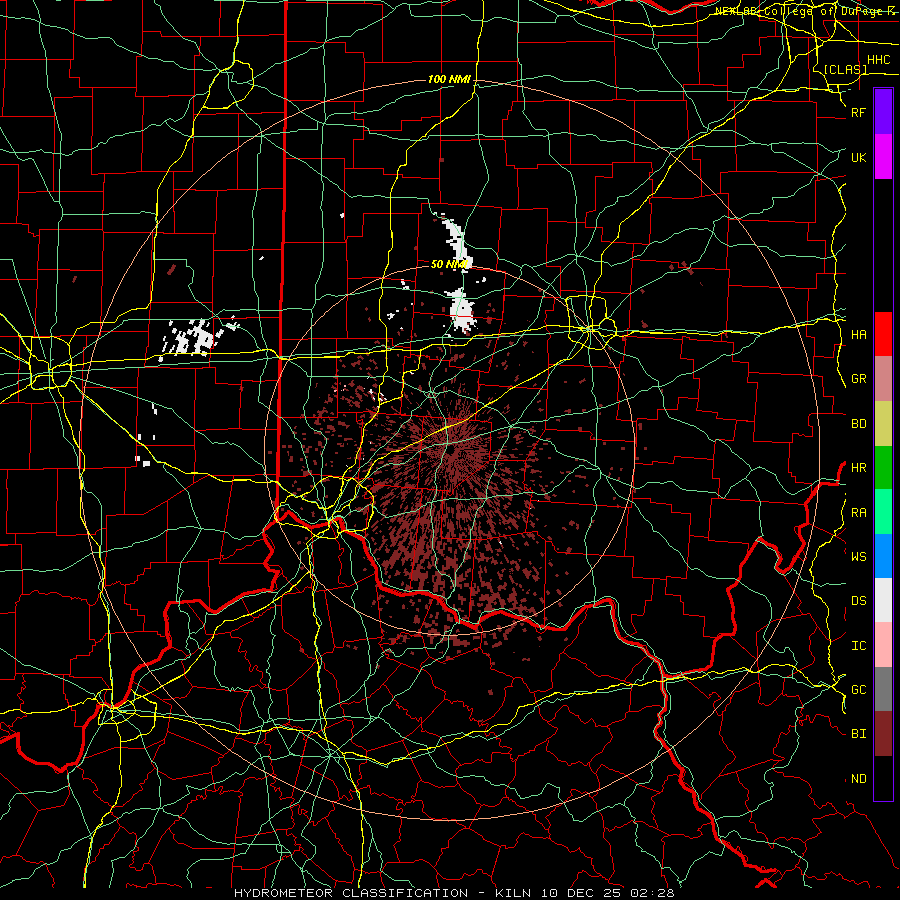The height and width of the screenshot is (900, 900).
Task: Select the 'HA' legend label
Action: pyautogui.click(x=859, y=334)
